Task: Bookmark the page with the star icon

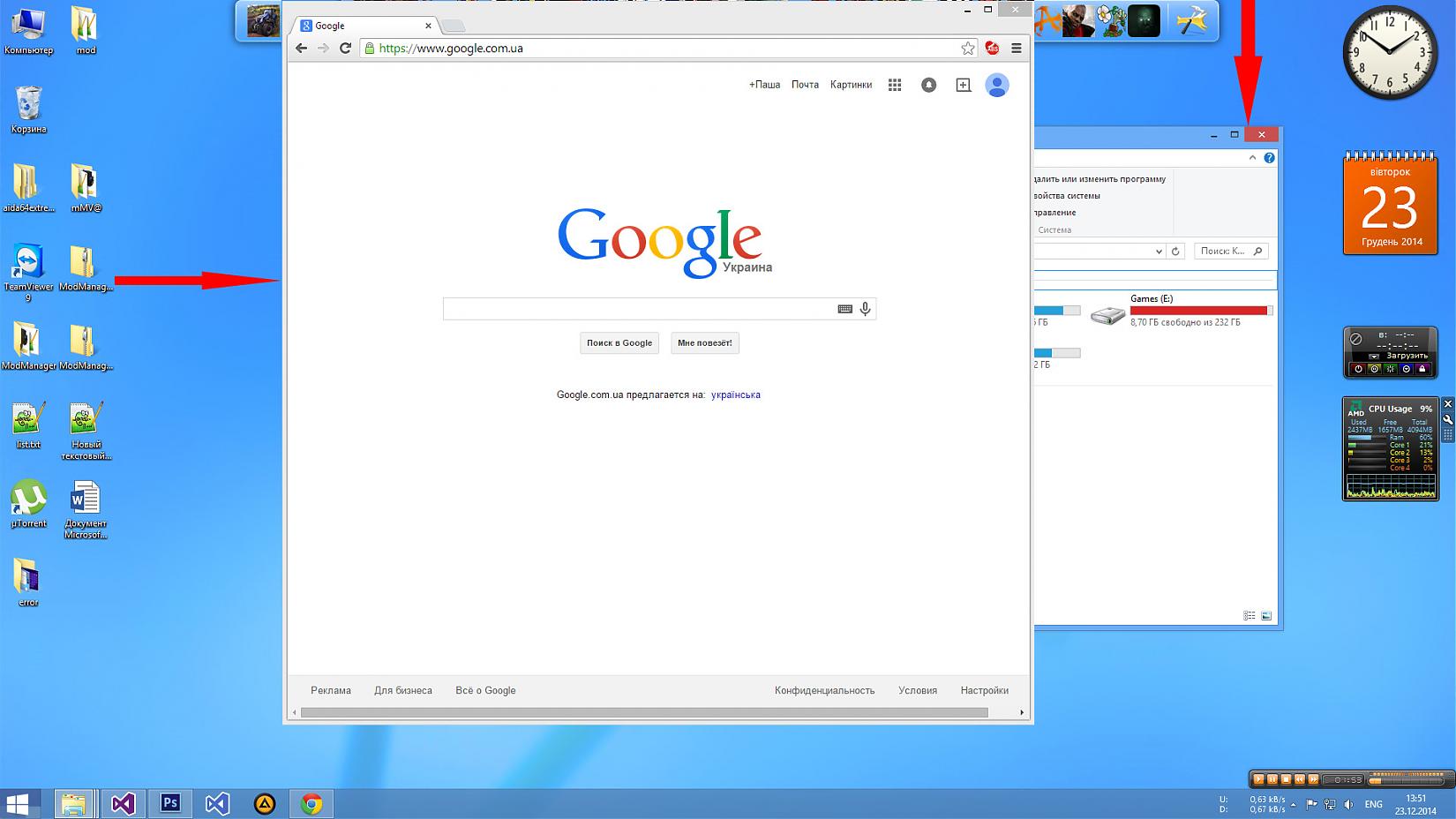Action: pos(968,49)
